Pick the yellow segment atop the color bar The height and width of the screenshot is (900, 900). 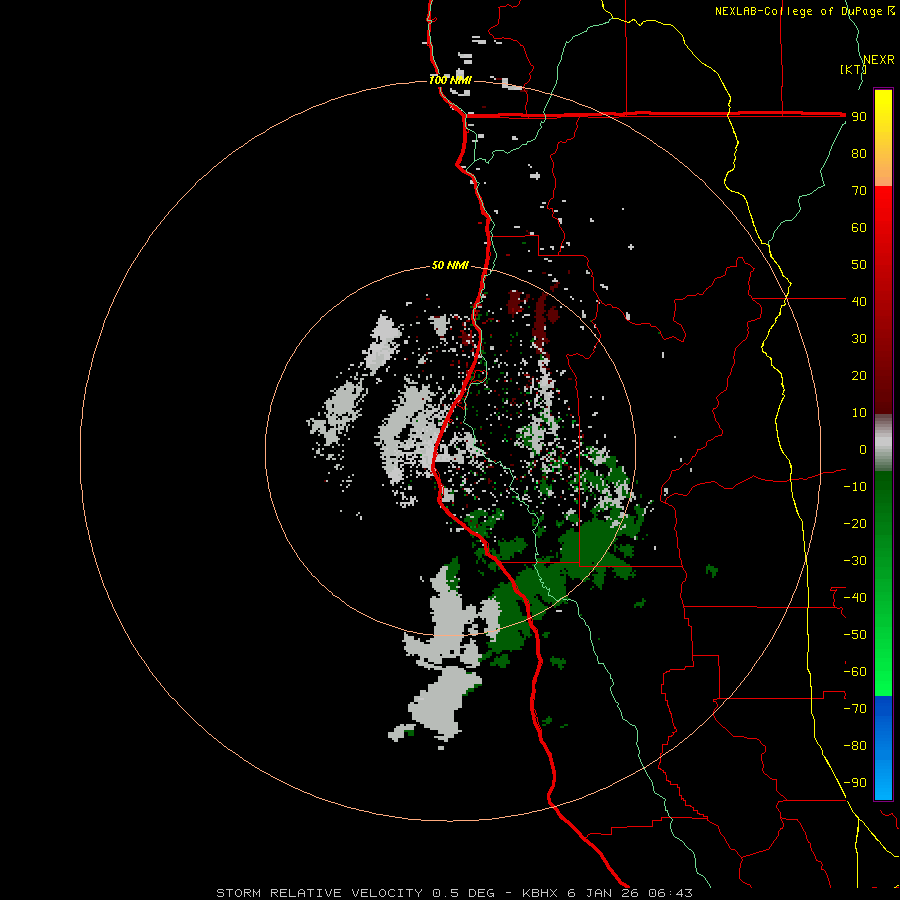(883, 138)
